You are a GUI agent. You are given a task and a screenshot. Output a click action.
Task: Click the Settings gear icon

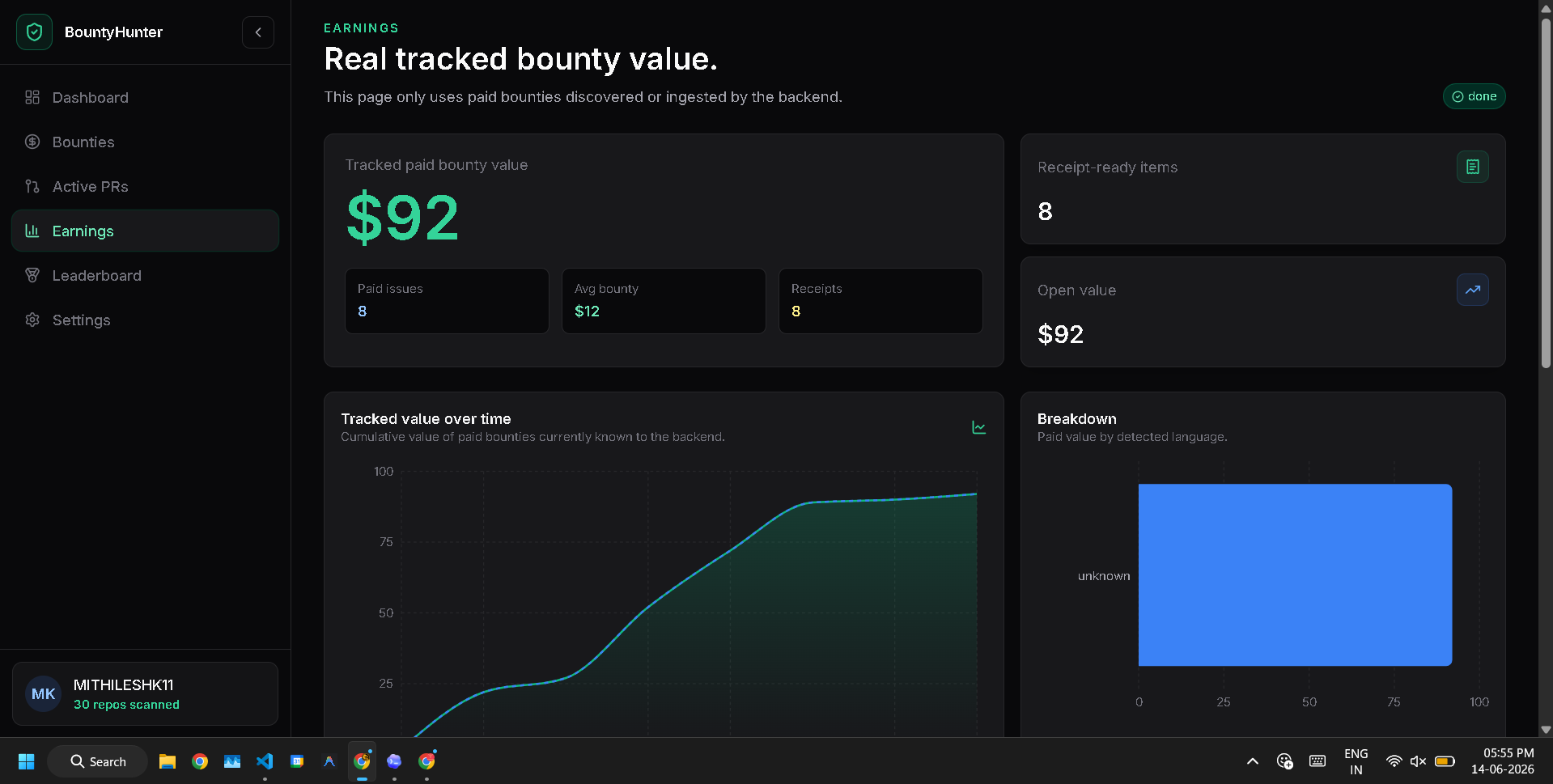(32, 320)
